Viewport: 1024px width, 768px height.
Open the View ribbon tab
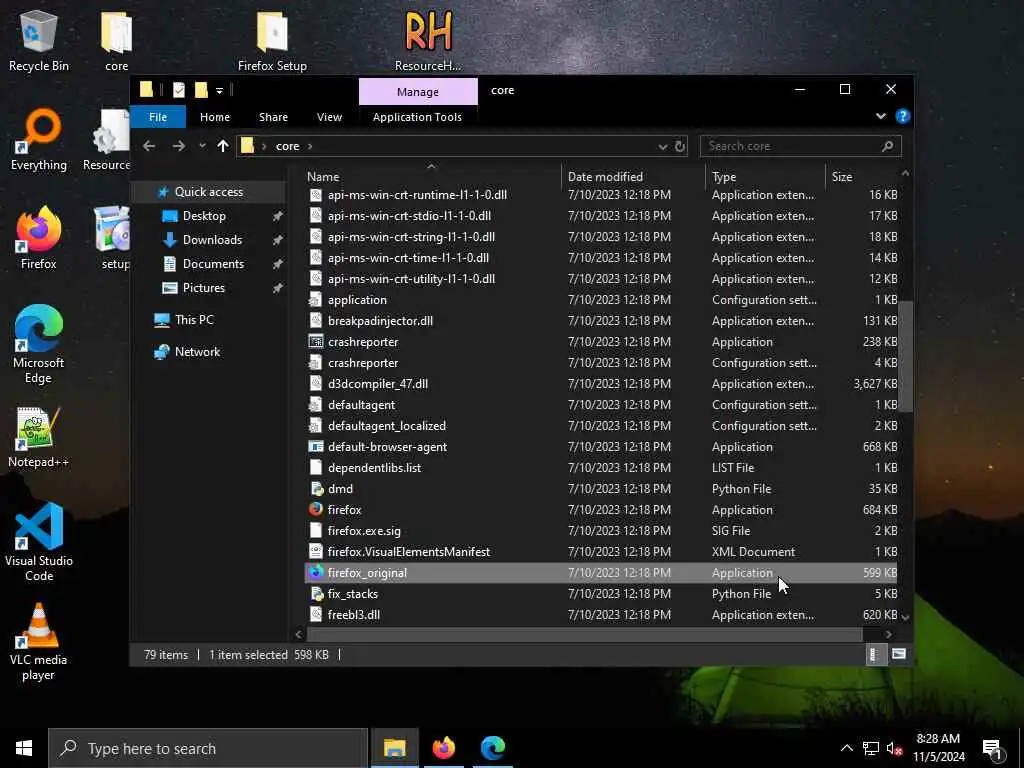coord(329,117)
